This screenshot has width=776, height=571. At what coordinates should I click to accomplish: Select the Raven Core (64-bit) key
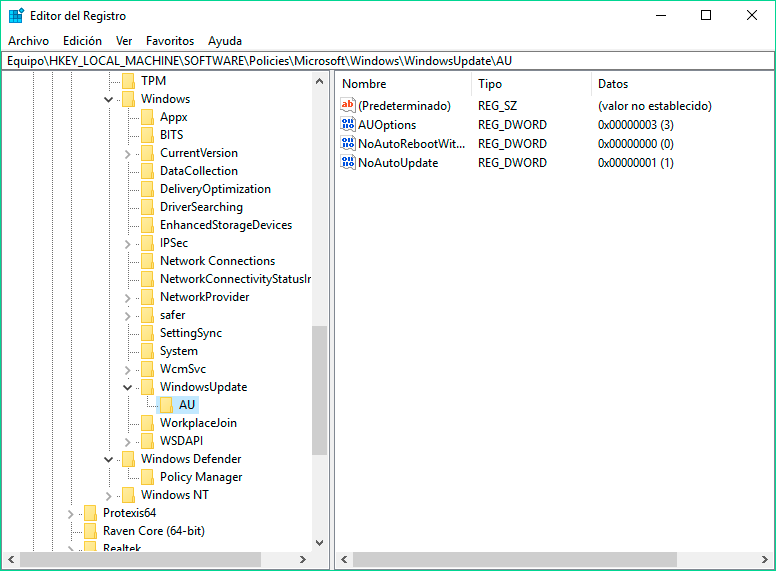point(154,530)
